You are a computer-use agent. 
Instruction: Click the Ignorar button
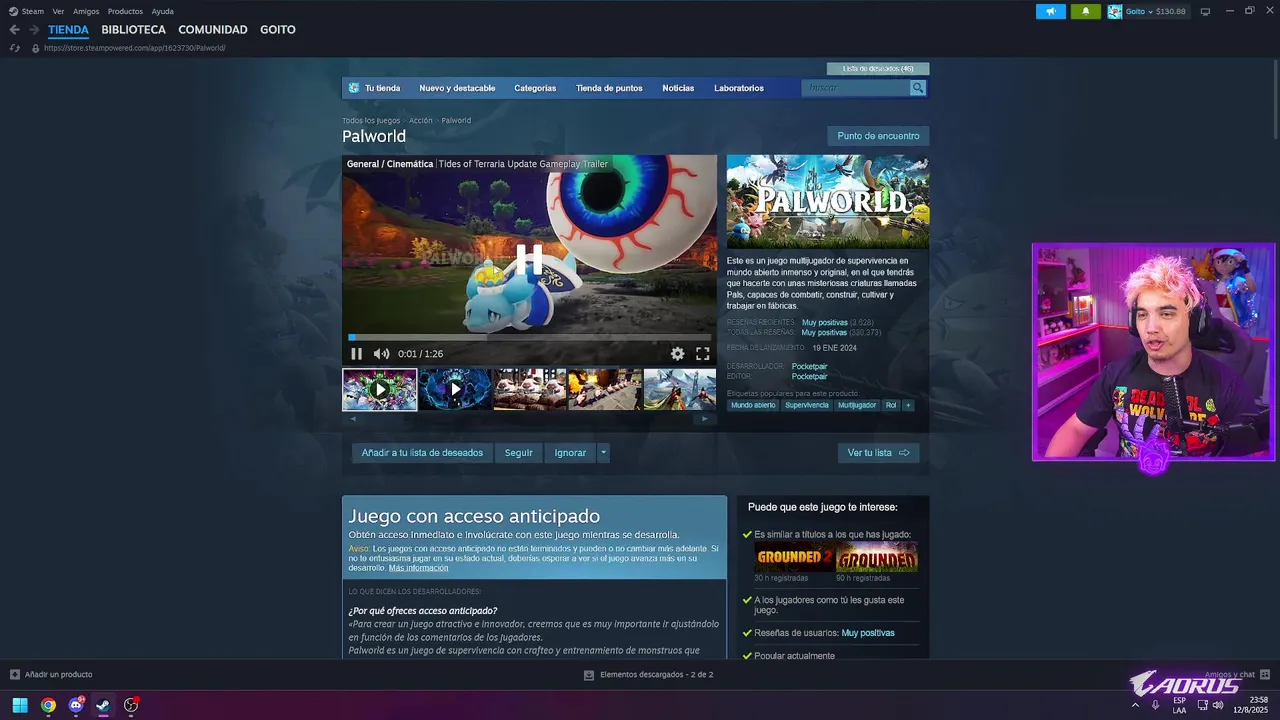pyautogui.click(x=570, y=453)
